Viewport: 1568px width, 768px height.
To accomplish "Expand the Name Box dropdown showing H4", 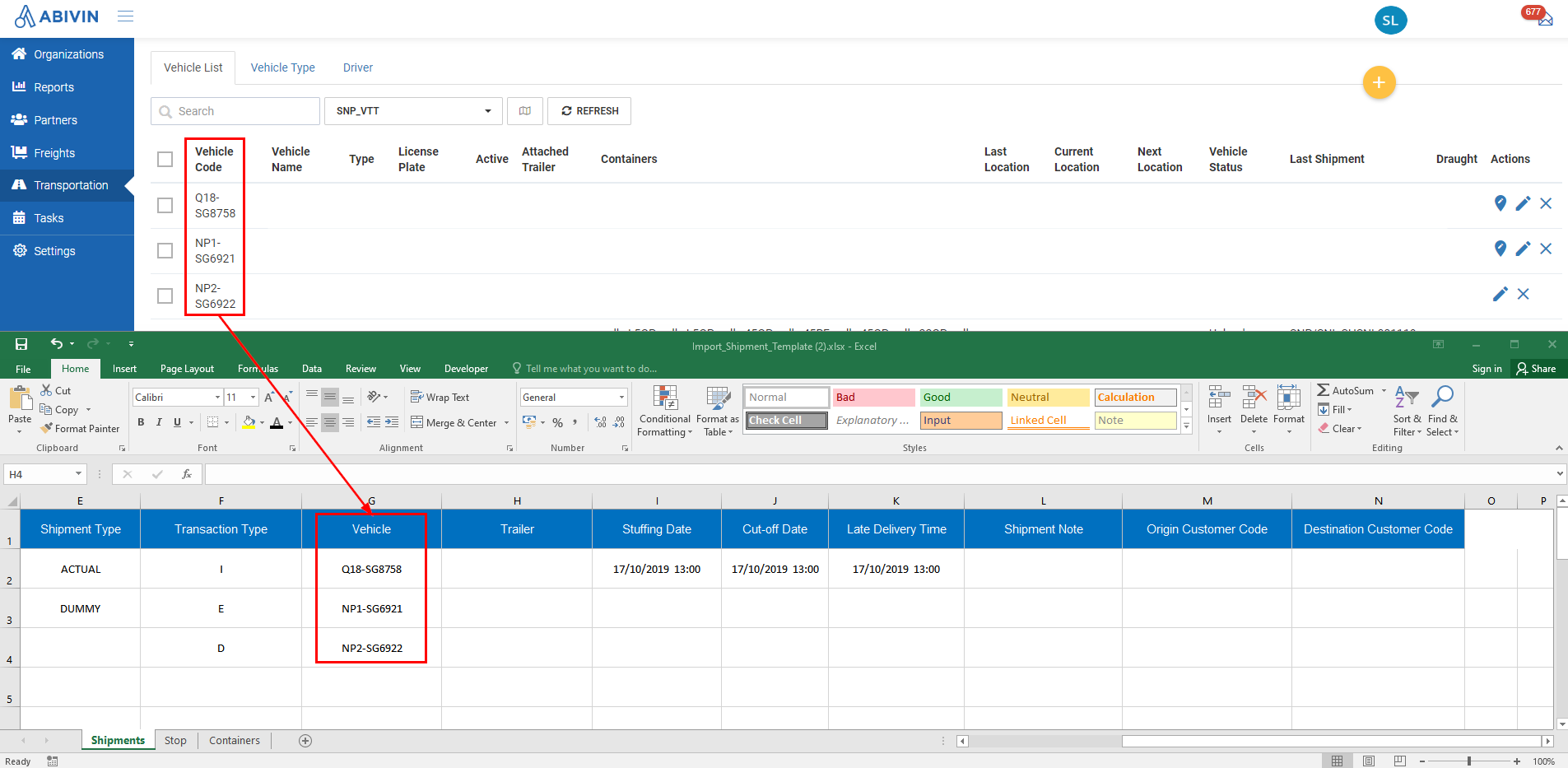I will click(79, 474).
